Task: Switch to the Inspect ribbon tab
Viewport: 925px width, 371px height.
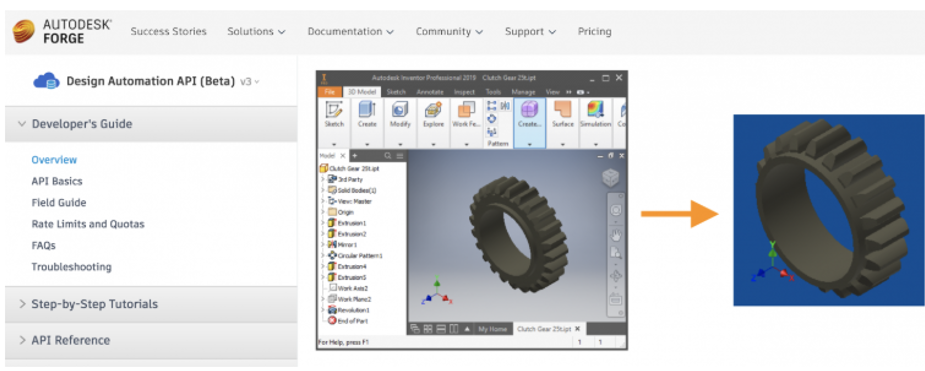Action: [x=464, y=92]
